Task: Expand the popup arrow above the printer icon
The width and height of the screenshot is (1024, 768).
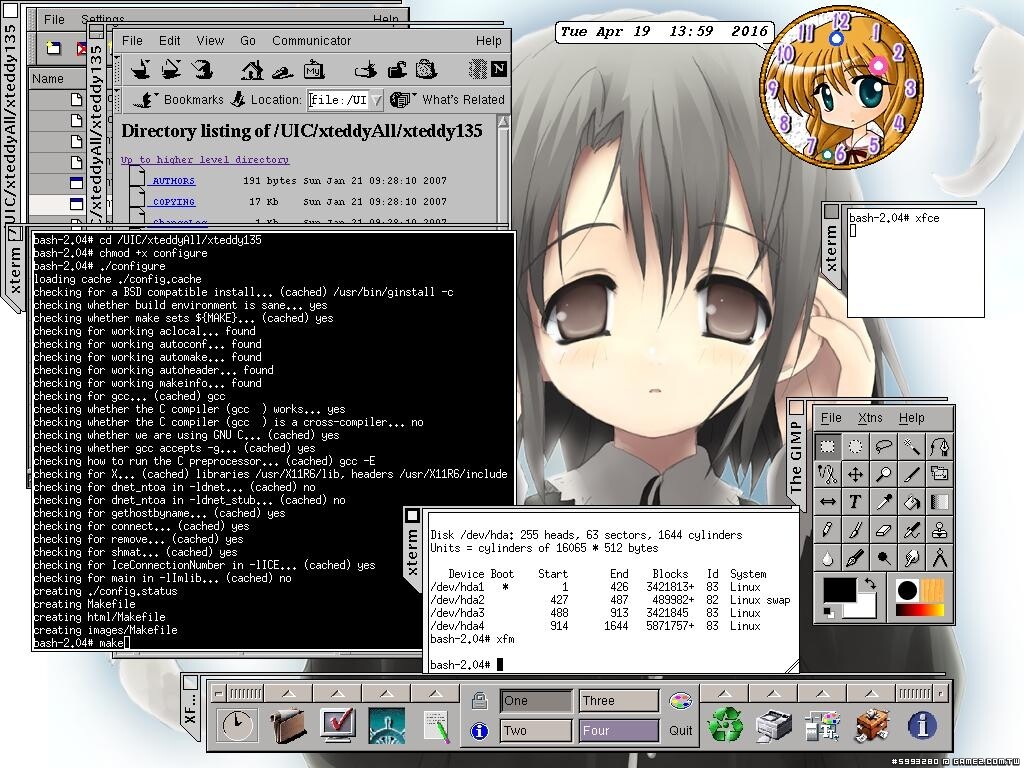Action: pos(773,693)
